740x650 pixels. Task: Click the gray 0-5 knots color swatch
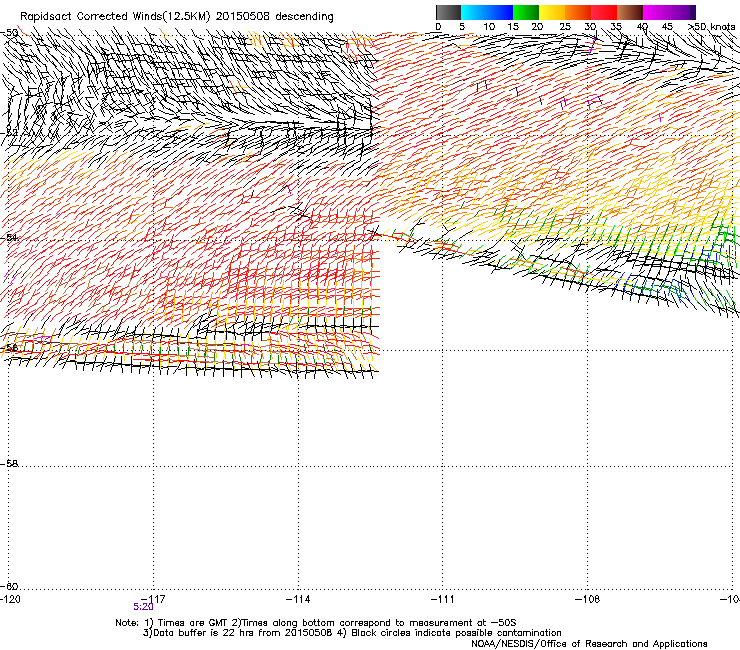[448, 12]
